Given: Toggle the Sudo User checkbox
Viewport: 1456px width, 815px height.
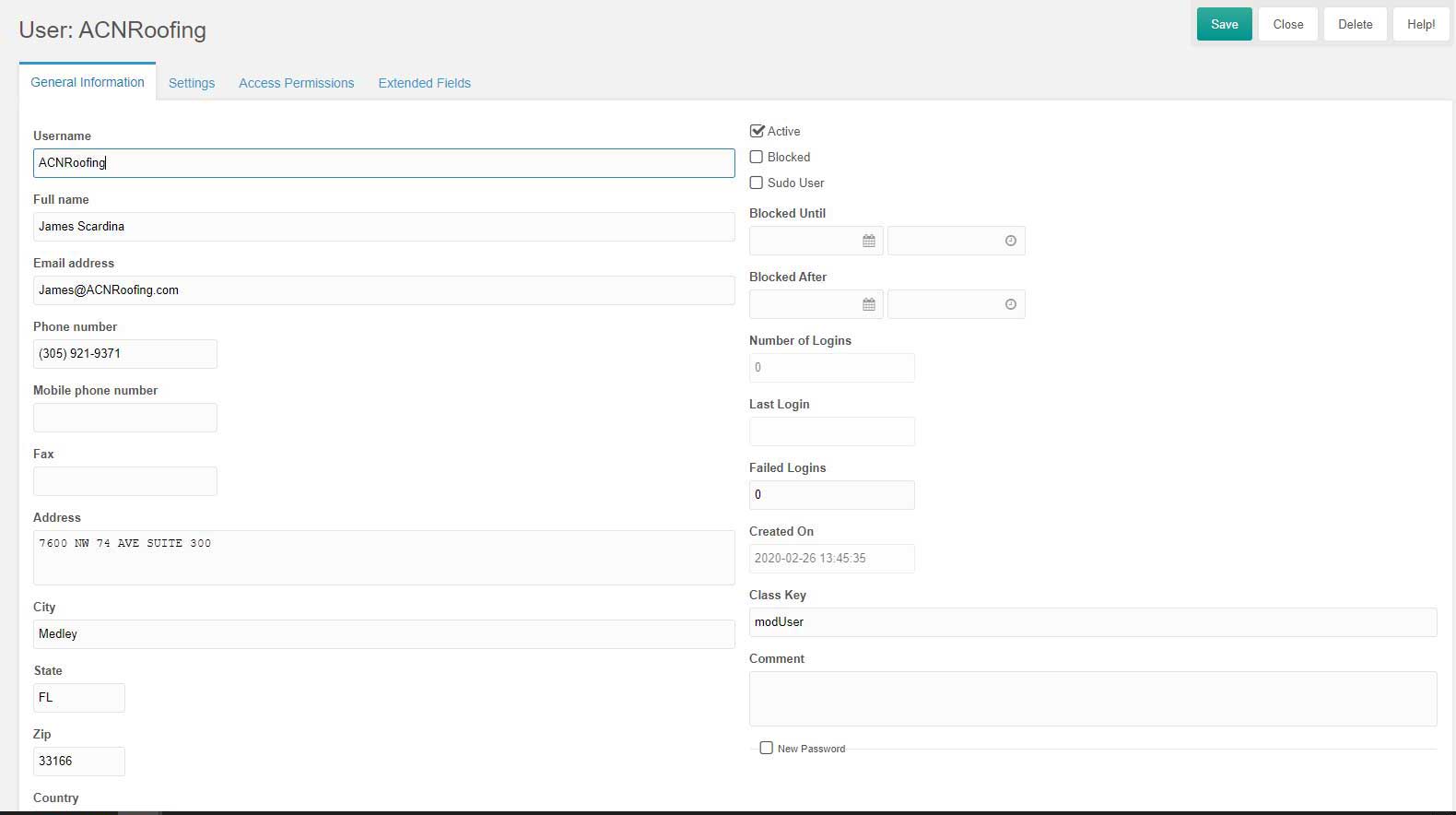Looking at the screenshot, I should click(x=757, y=183).
